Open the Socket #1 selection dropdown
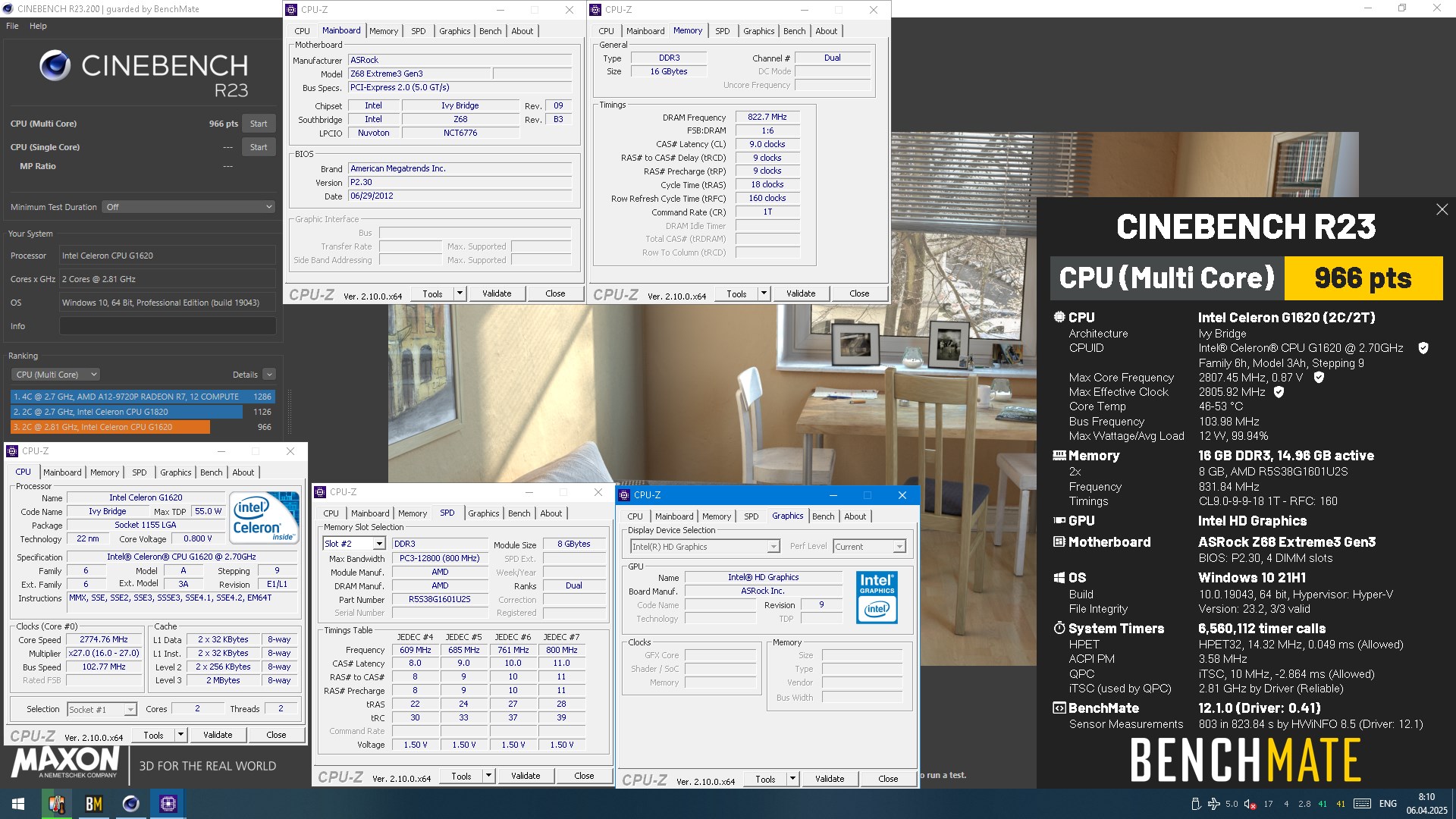The height and width of the screenshot is (819, 1456). (102, 710)
